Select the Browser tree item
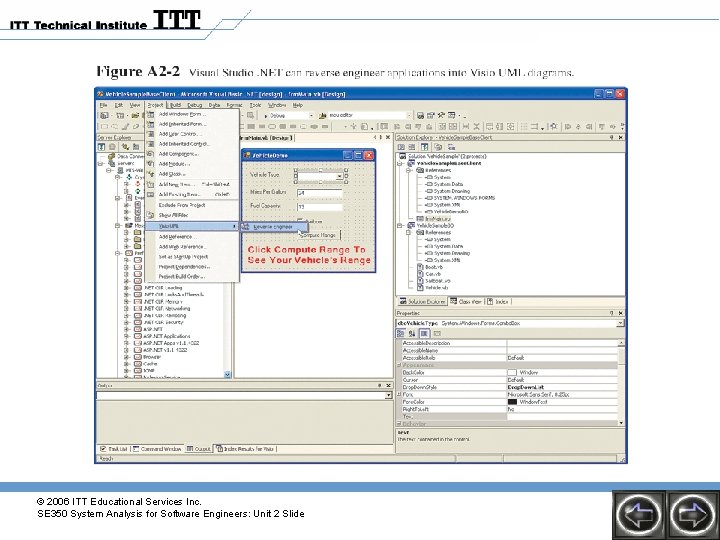 152,357
